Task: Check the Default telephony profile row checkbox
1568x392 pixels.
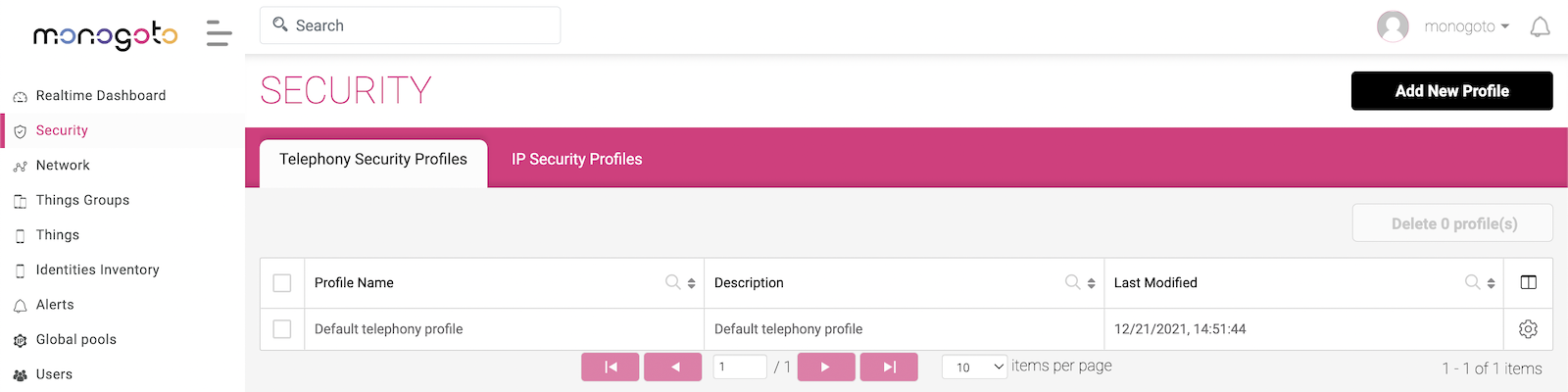Action: click(282, 329)
